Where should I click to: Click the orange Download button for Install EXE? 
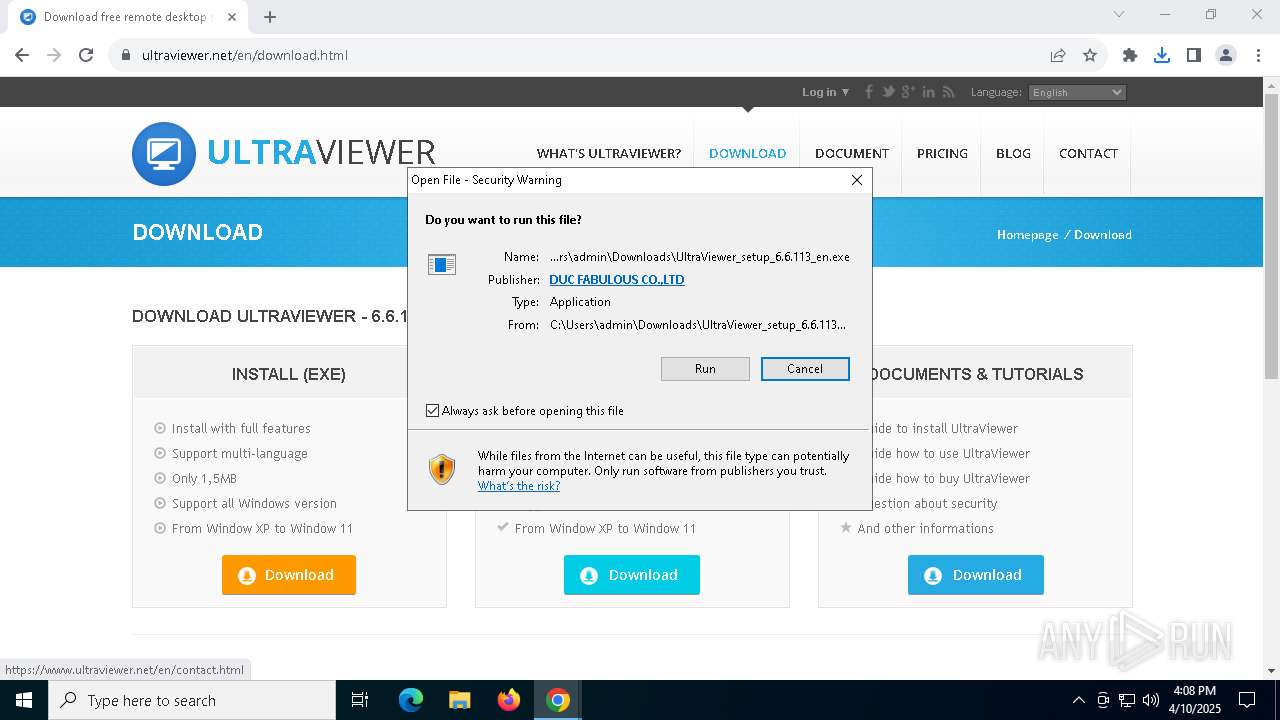(x=289, y=575)
